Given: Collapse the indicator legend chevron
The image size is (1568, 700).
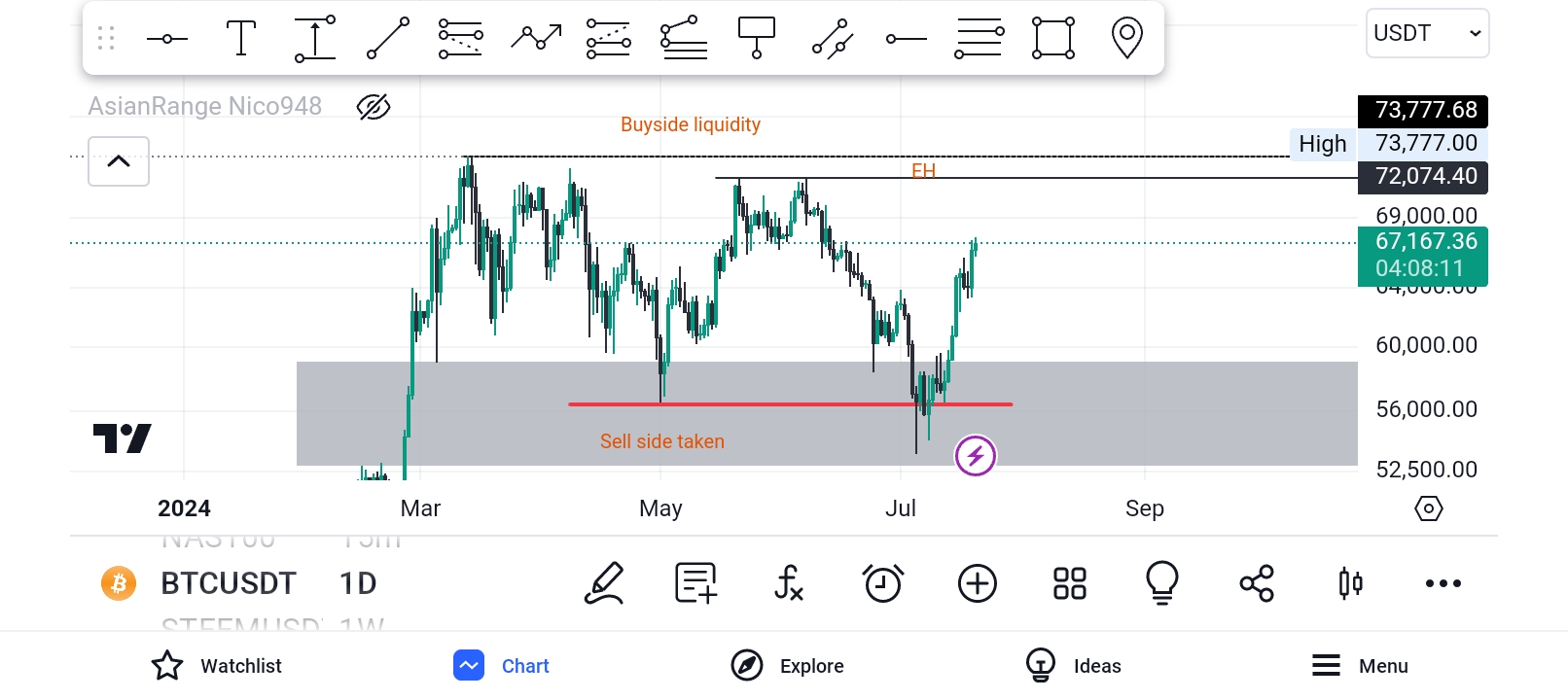Looking at the screenshot, I should pos(119,161).
